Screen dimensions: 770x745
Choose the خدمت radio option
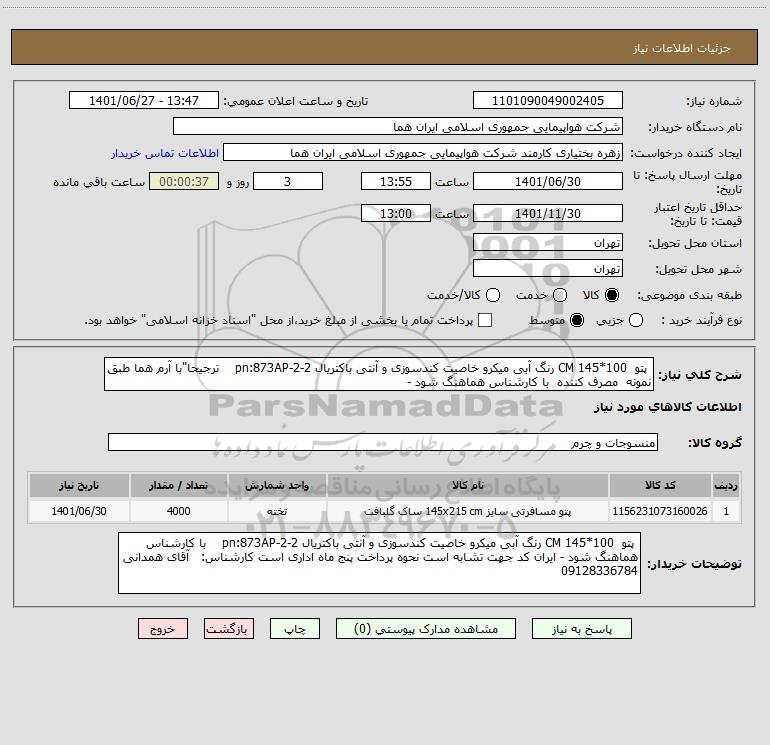pyautogui.click(x=560, y=295)
